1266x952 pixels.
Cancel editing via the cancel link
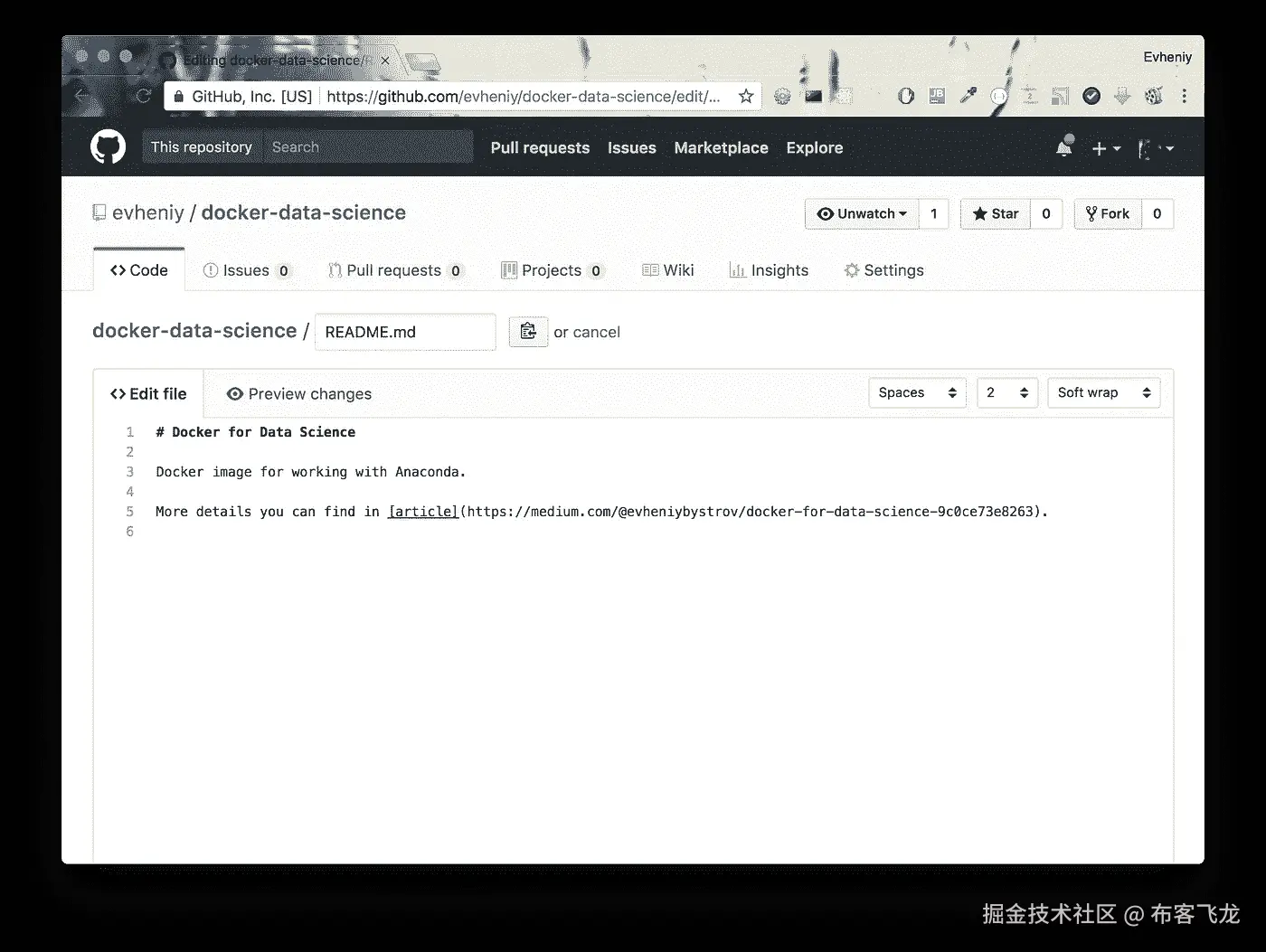click(596, 332)
